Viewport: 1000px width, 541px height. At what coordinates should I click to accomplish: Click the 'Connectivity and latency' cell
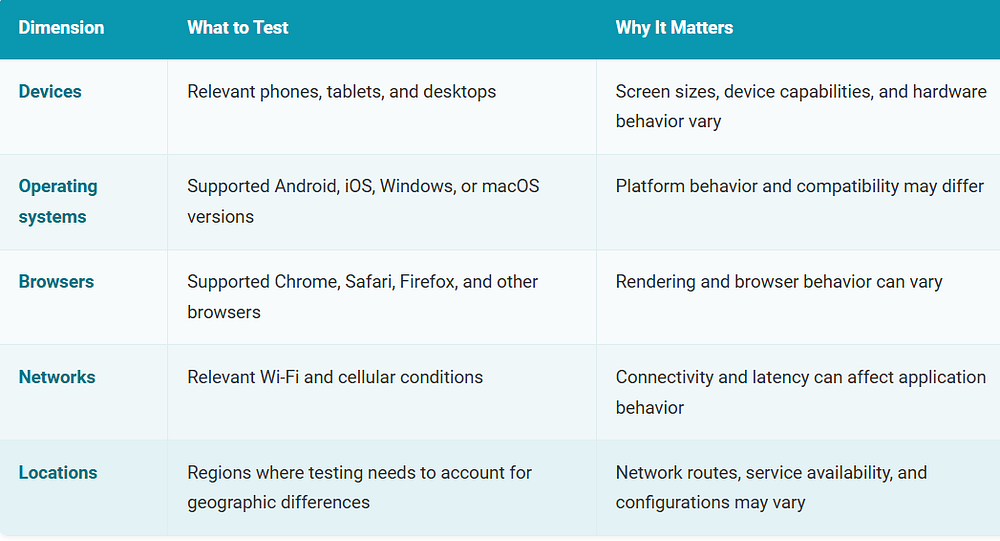[x=800, y=392]
